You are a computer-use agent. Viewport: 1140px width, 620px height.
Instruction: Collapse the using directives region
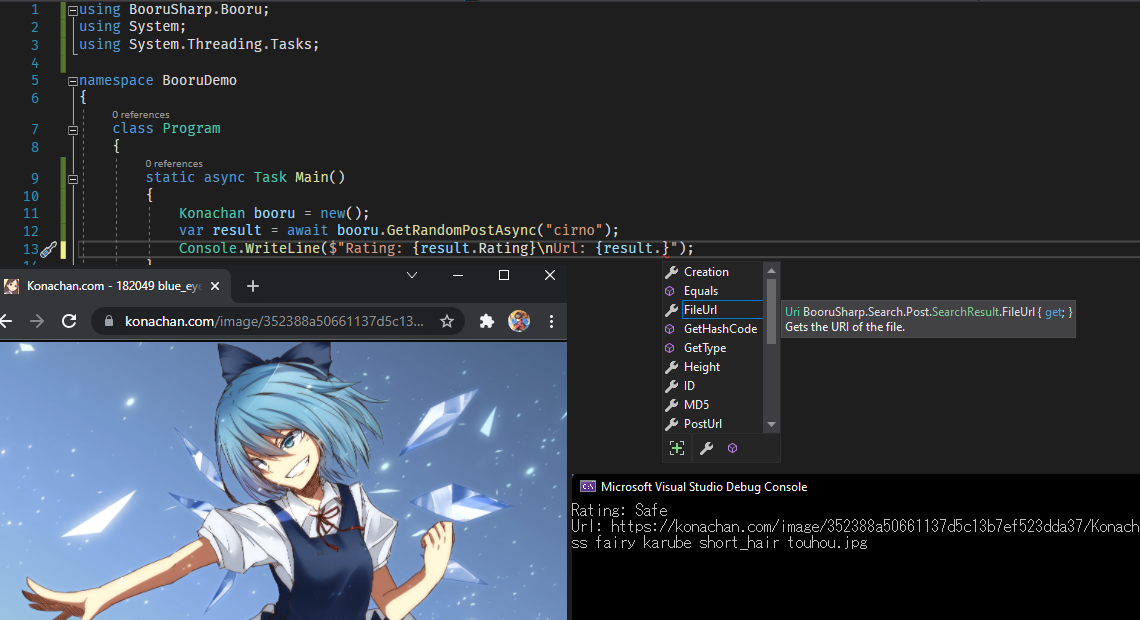tap(73, 11)
